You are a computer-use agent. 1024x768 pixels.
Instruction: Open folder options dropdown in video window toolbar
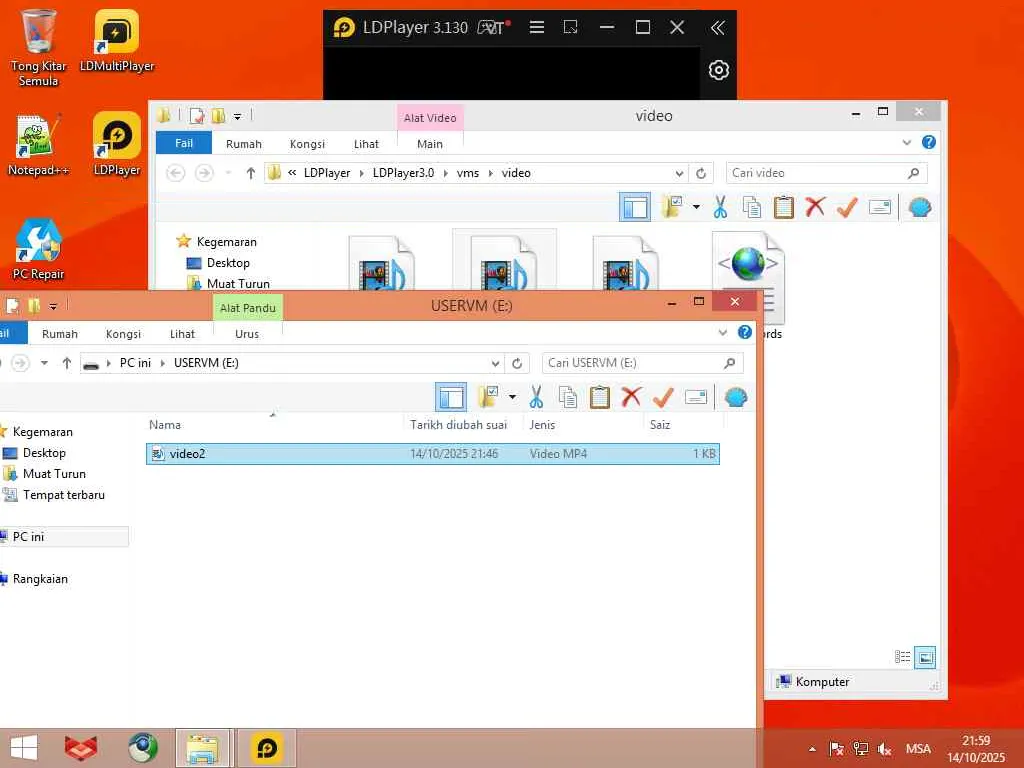tap(696, 208)
